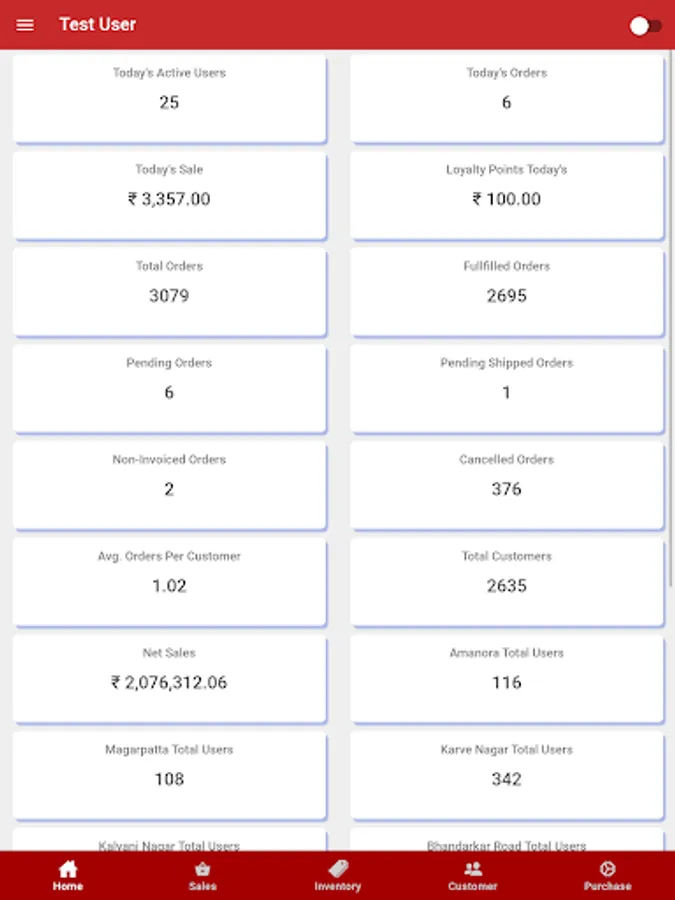Open the Inventory tag icon
Image resolution: width=675 pixels, height=900 pixels.
(x=338, y=869)
